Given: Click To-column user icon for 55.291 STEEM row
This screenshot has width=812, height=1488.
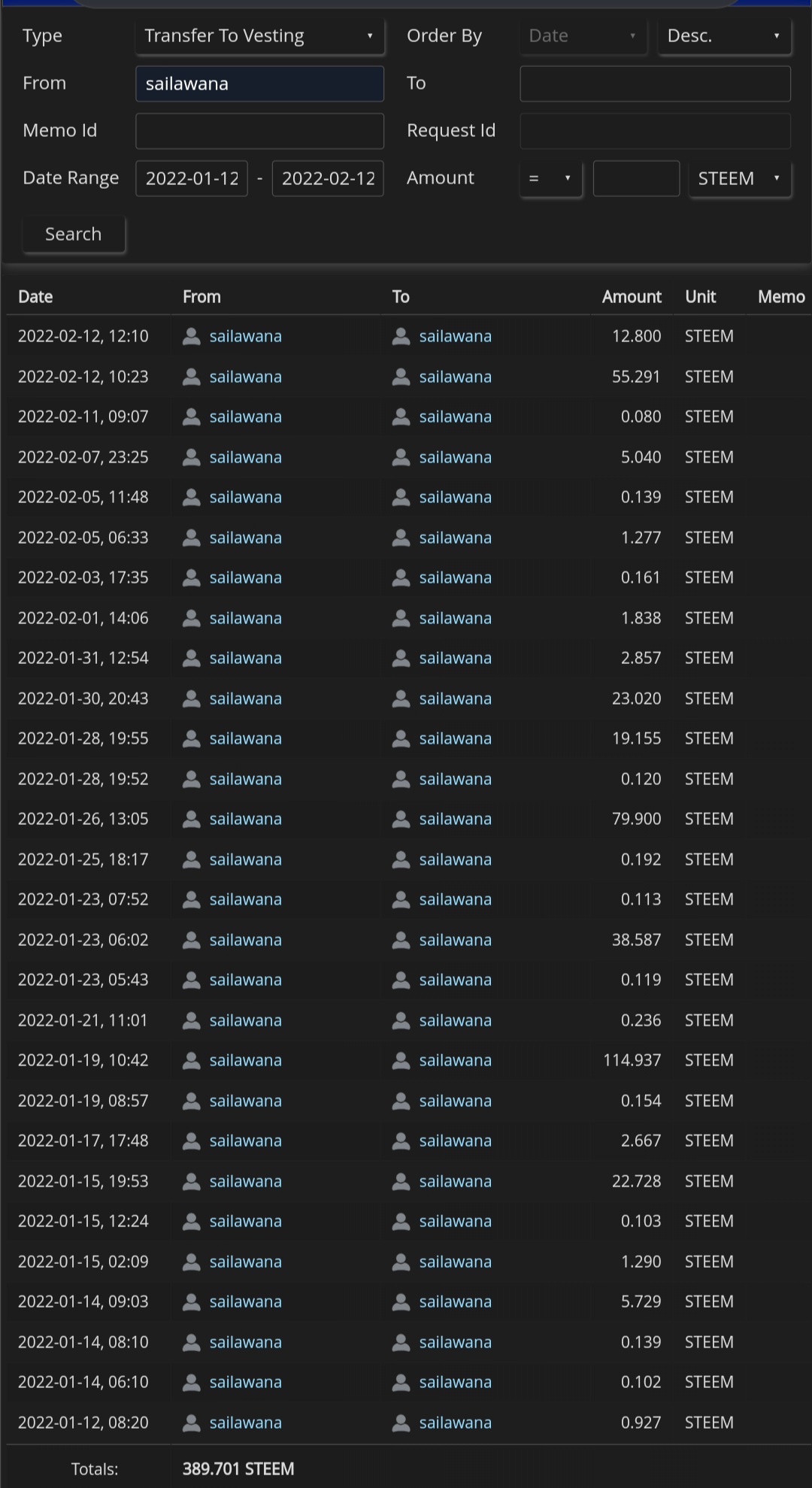Looking at the screenshot, I should [401, 377].
